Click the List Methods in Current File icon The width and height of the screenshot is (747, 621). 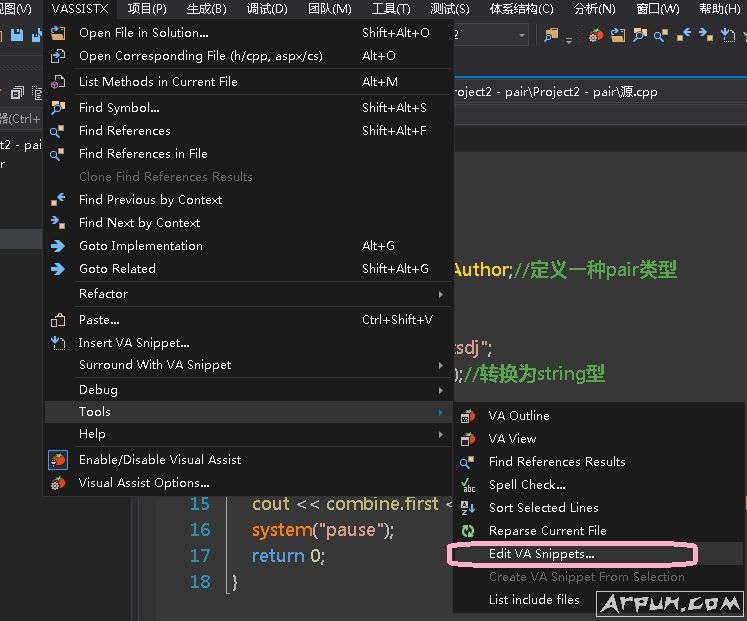pos(58,82)
